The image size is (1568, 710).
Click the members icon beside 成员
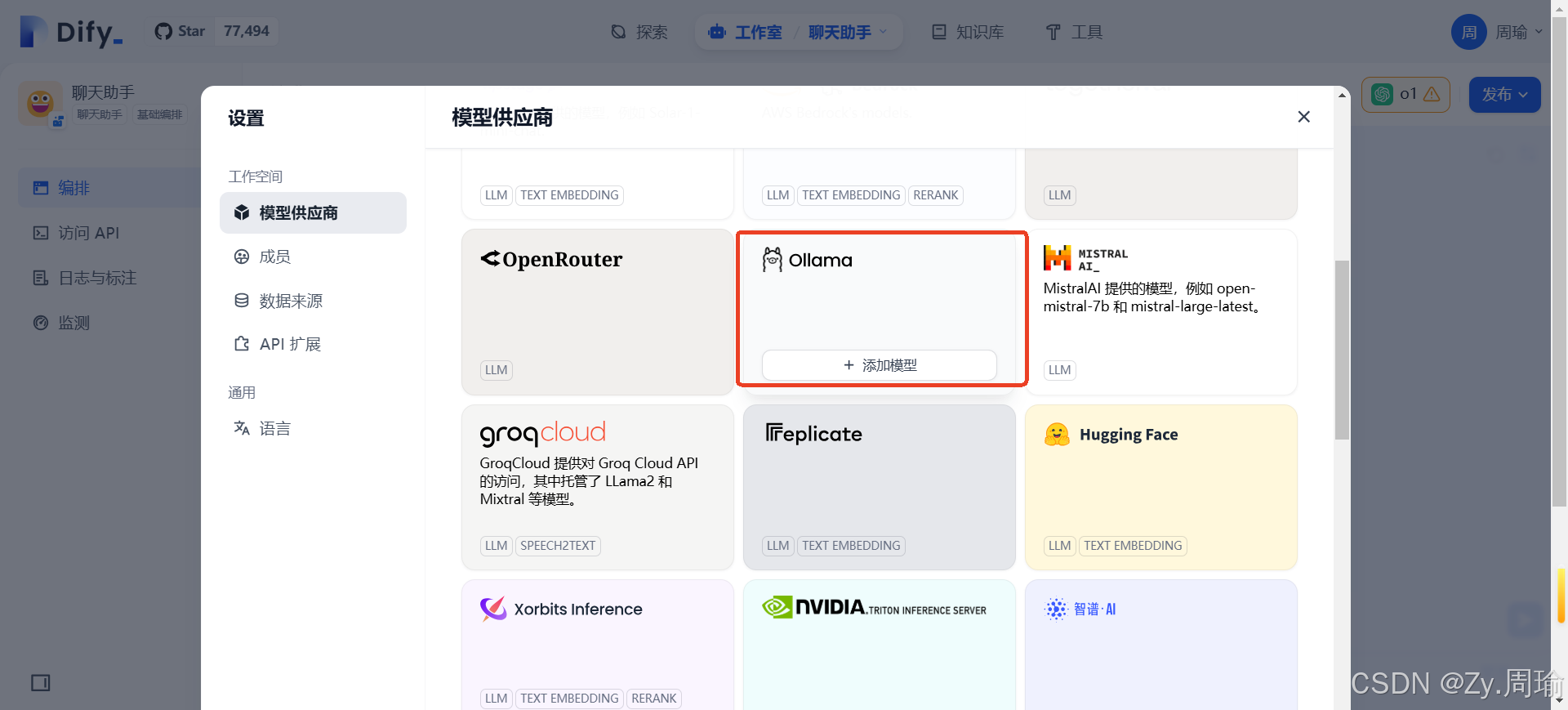click(x=242, y=257)
